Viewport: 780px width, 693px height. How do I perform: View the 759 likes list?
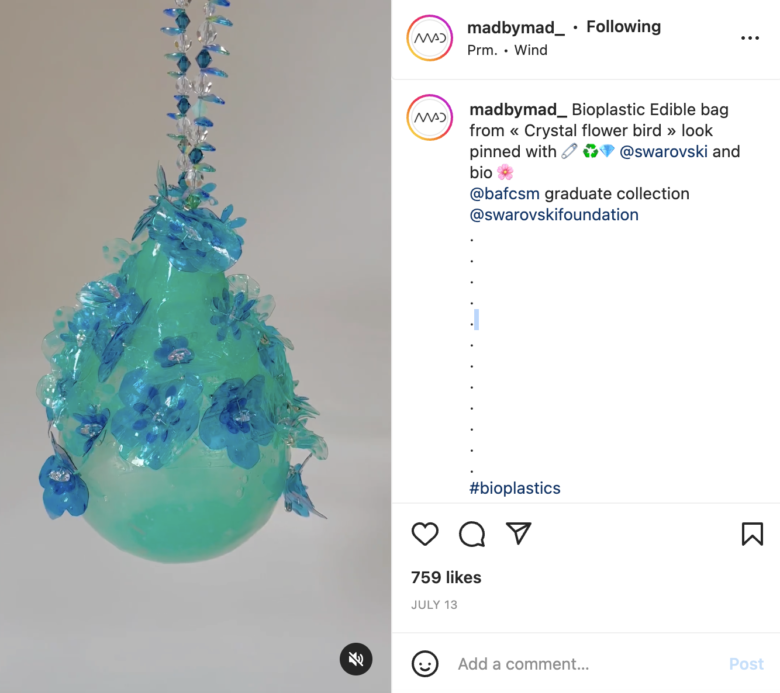click(446, 577)
